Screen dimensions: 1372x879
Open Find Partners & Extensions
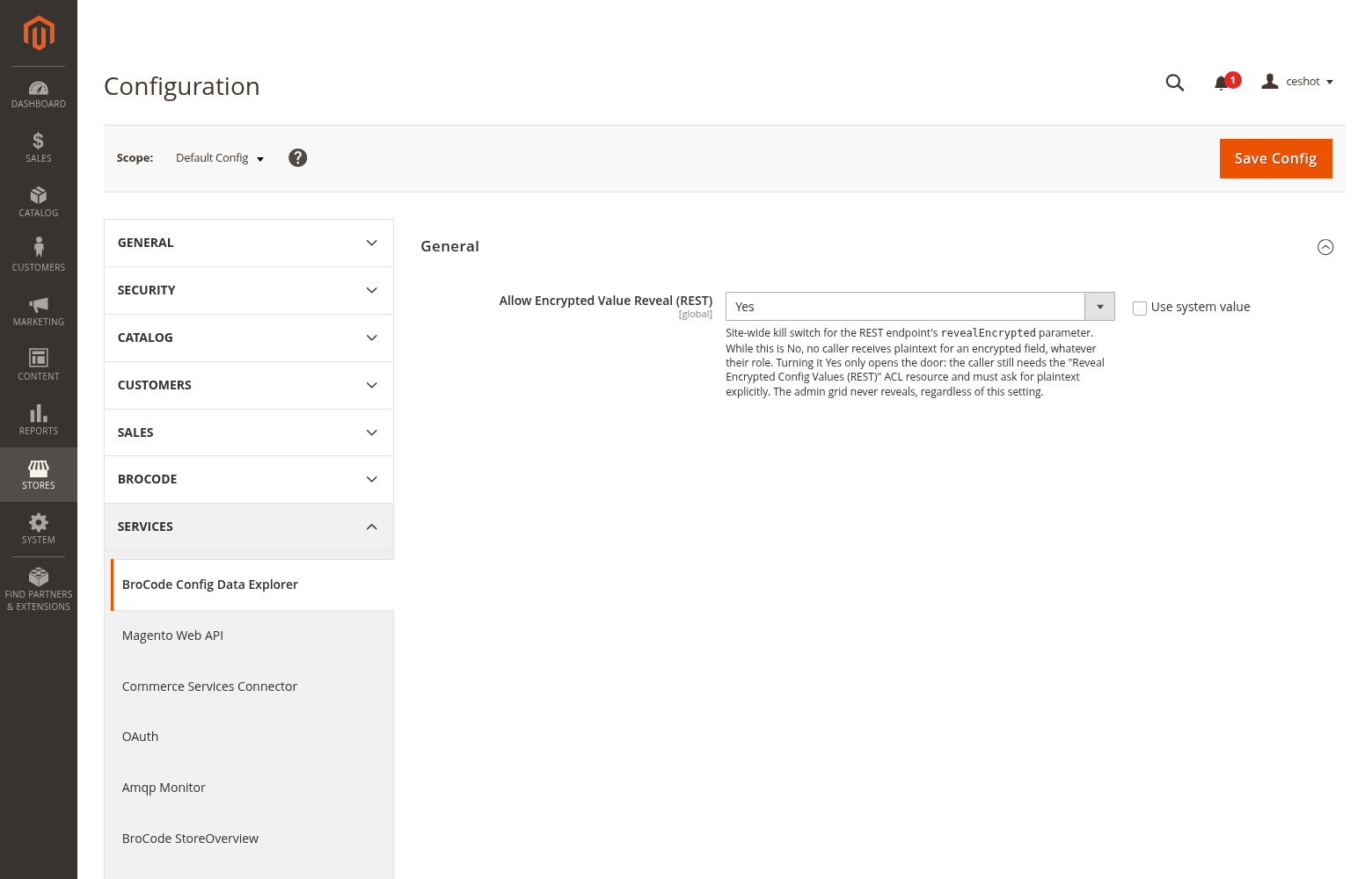(x=39, y=589)
